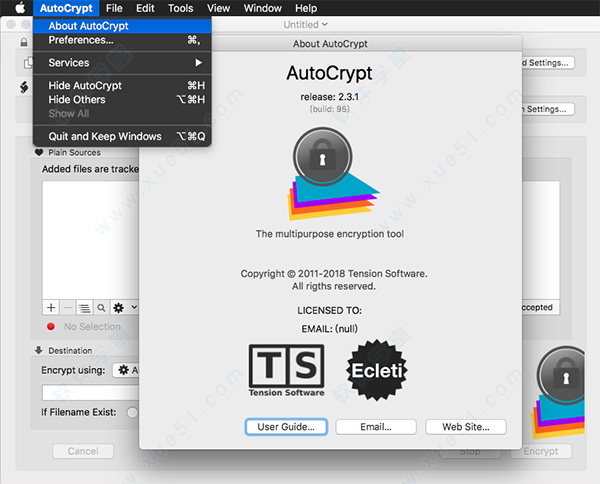
Task: Open the Help menu
Action: [306, 8]
